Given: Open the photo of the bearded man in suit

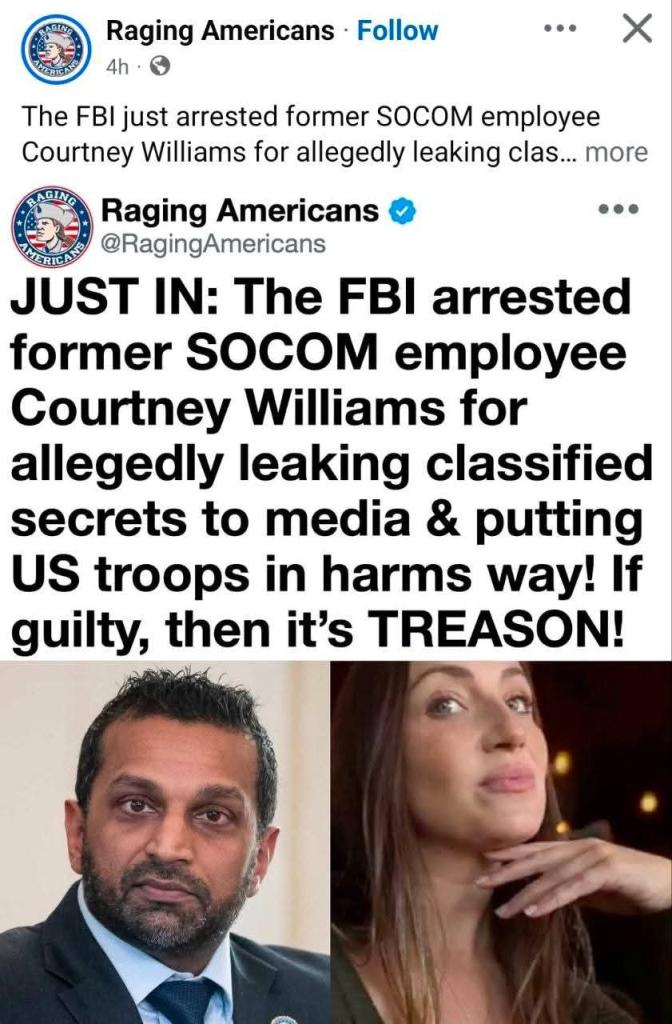Looking at the screenshot, I should pos(165,842).
